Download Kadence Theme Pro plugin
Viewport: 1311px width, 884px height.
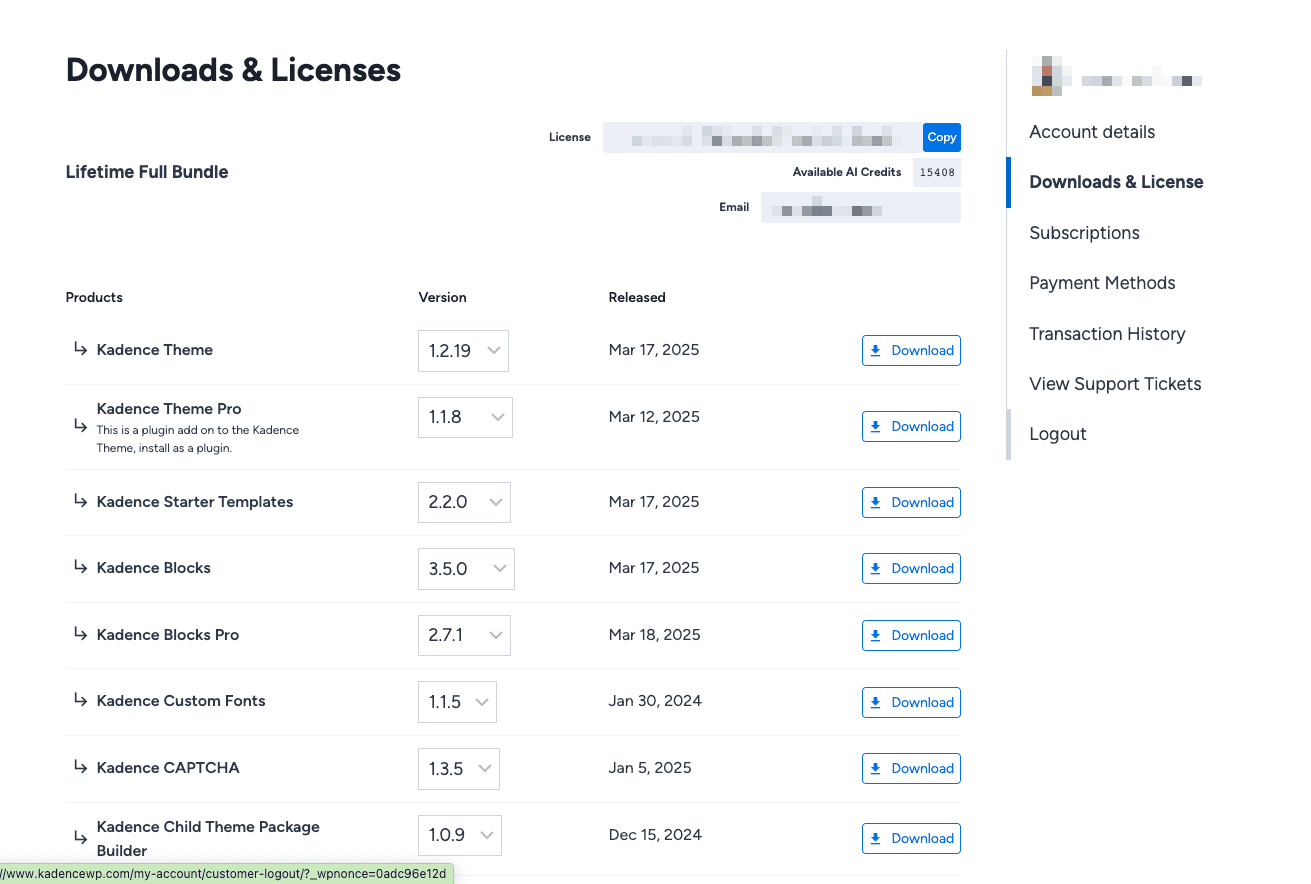[911, 427]
